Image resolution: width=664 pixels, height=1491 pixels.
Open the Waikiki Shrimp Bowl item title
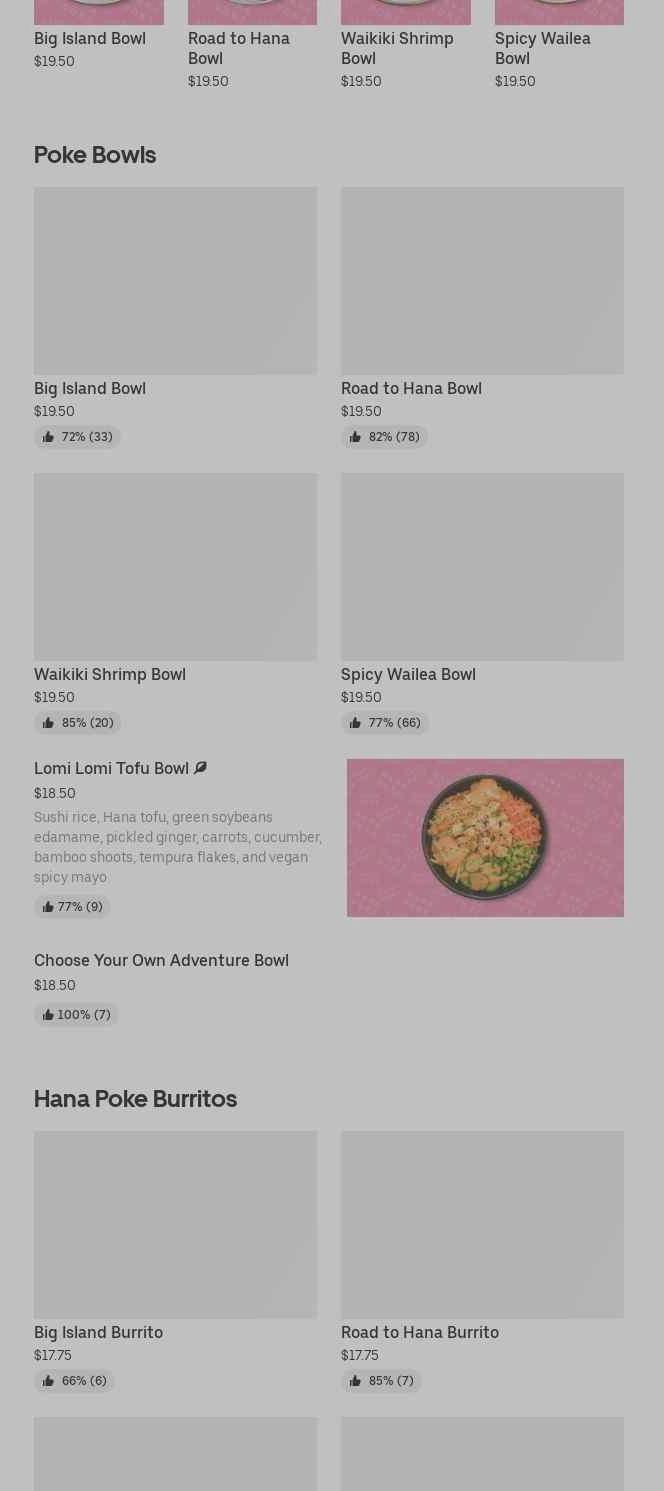[x=110, y=674]
